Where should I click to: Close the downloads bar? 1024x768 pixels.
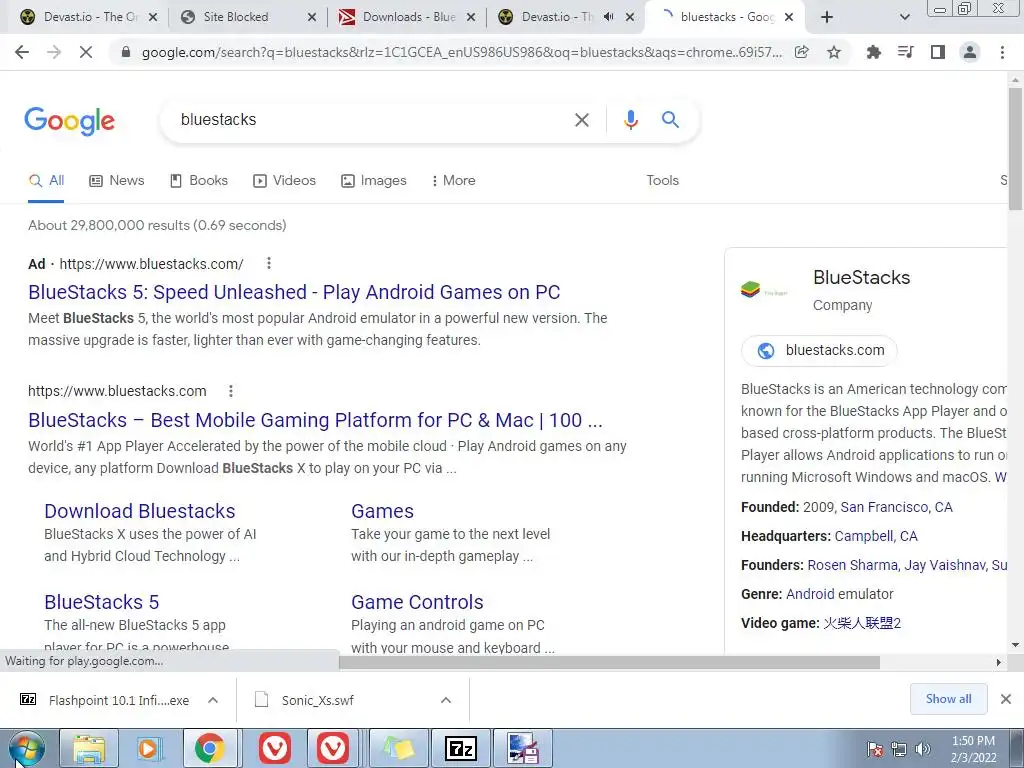tap(1006, 699)
